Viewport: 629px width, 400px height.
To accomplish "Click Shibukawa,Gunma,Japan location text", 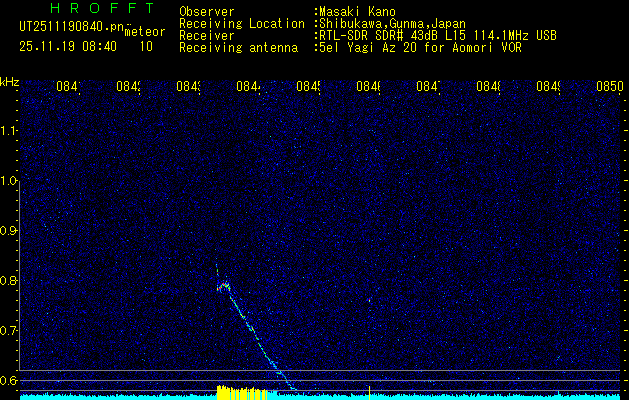I will (392, 24).
